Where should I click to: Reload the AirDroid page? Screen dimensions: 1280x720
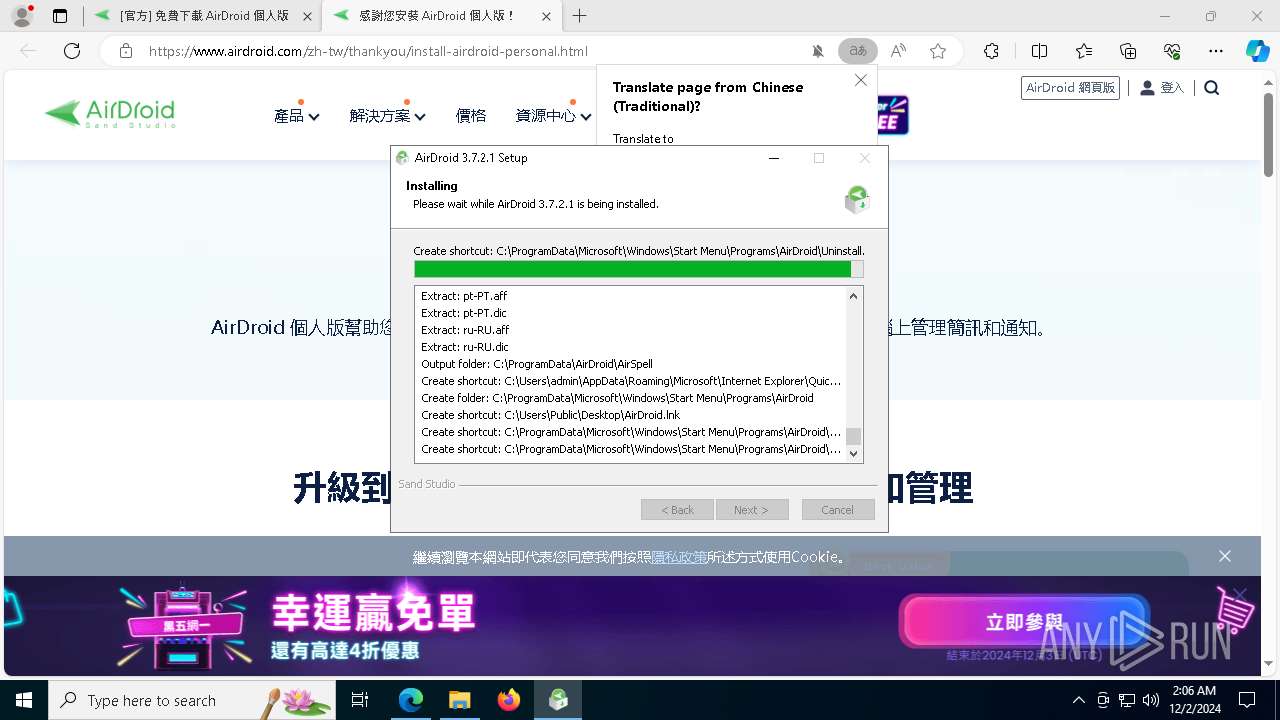coord(72,51)
